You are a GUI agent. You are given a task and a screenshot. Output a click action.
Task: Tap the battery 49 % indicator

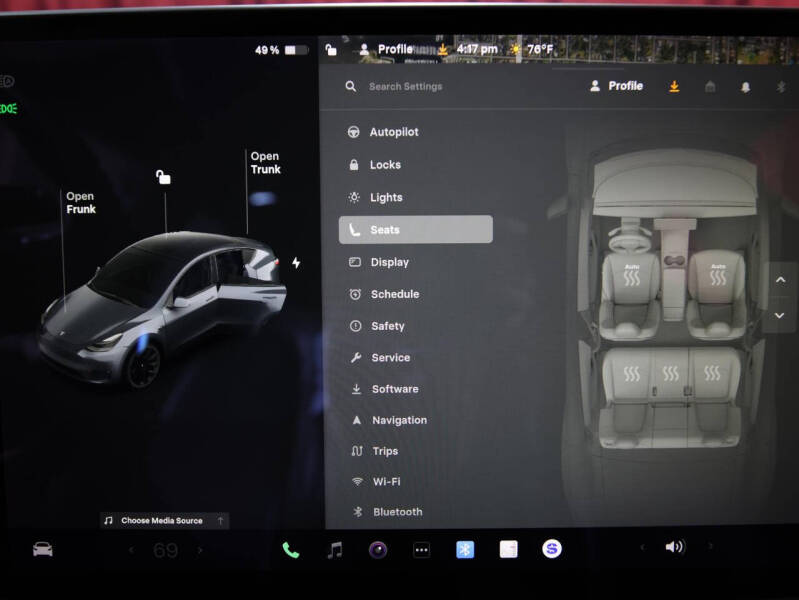(281, 50)
